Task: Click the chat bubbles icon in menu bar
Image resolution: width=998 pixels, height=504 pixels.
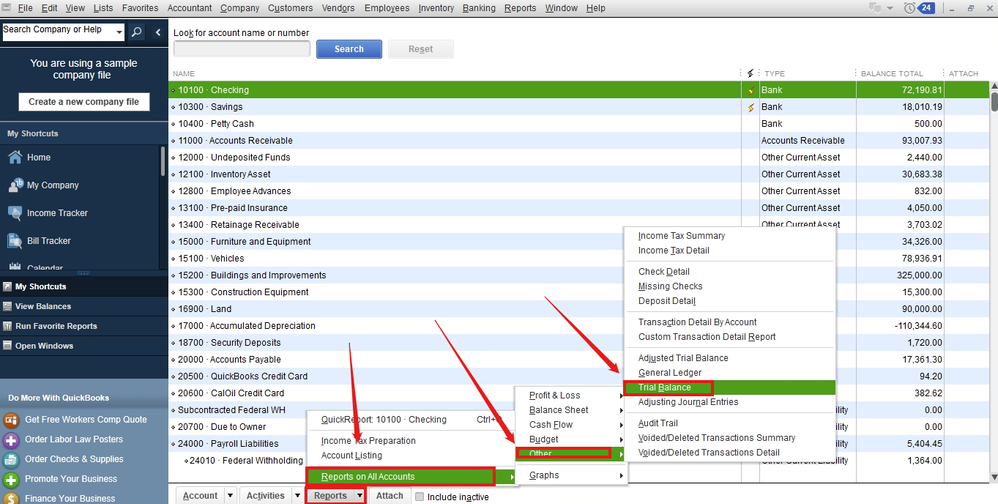Action: [x=875, y=8]
